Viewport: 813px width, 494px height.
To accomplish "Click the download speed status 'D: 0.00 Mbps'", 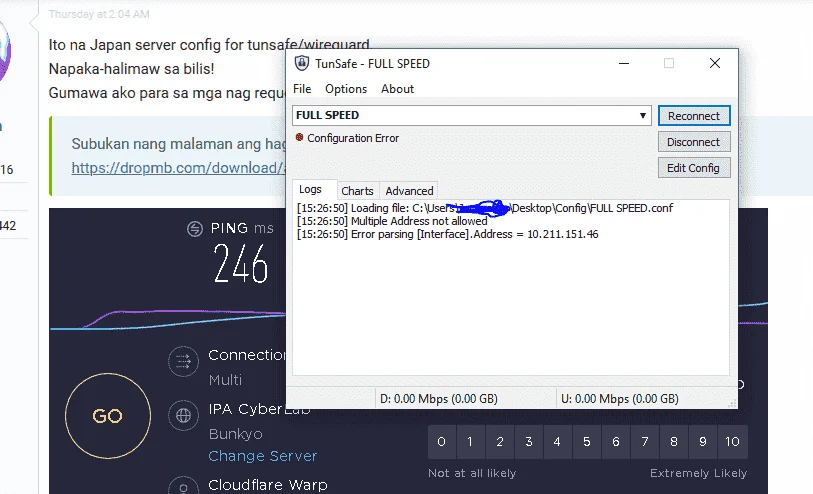I will [x=439, y=399].
